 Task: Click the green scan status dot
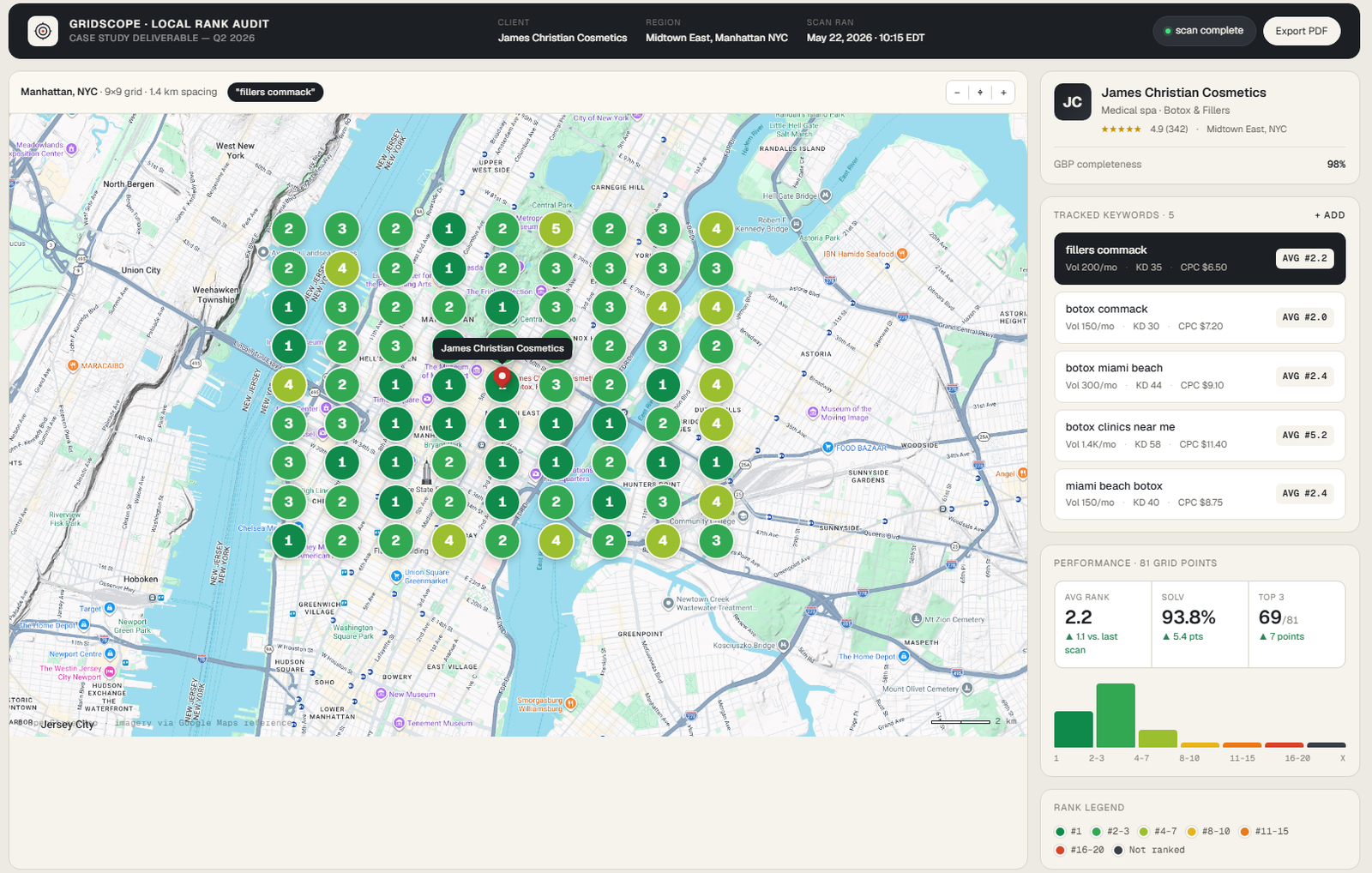point(1168,31)
